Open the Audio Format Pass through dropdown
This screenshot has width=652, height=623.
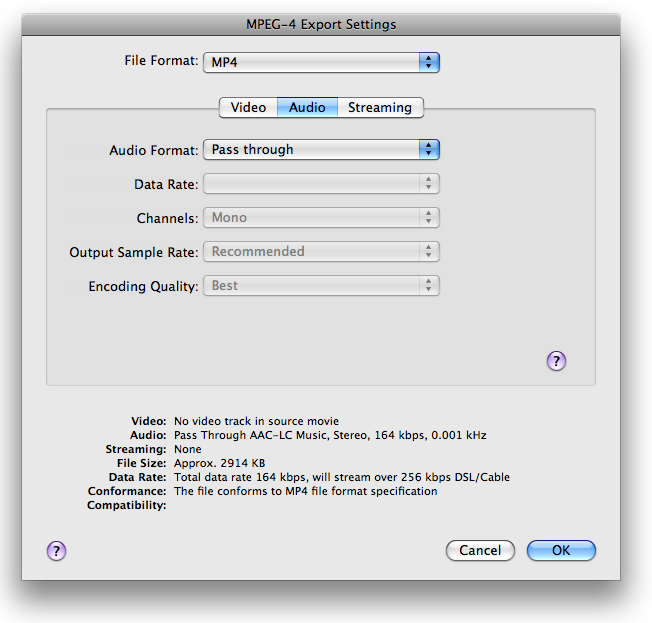pos(321,149)
